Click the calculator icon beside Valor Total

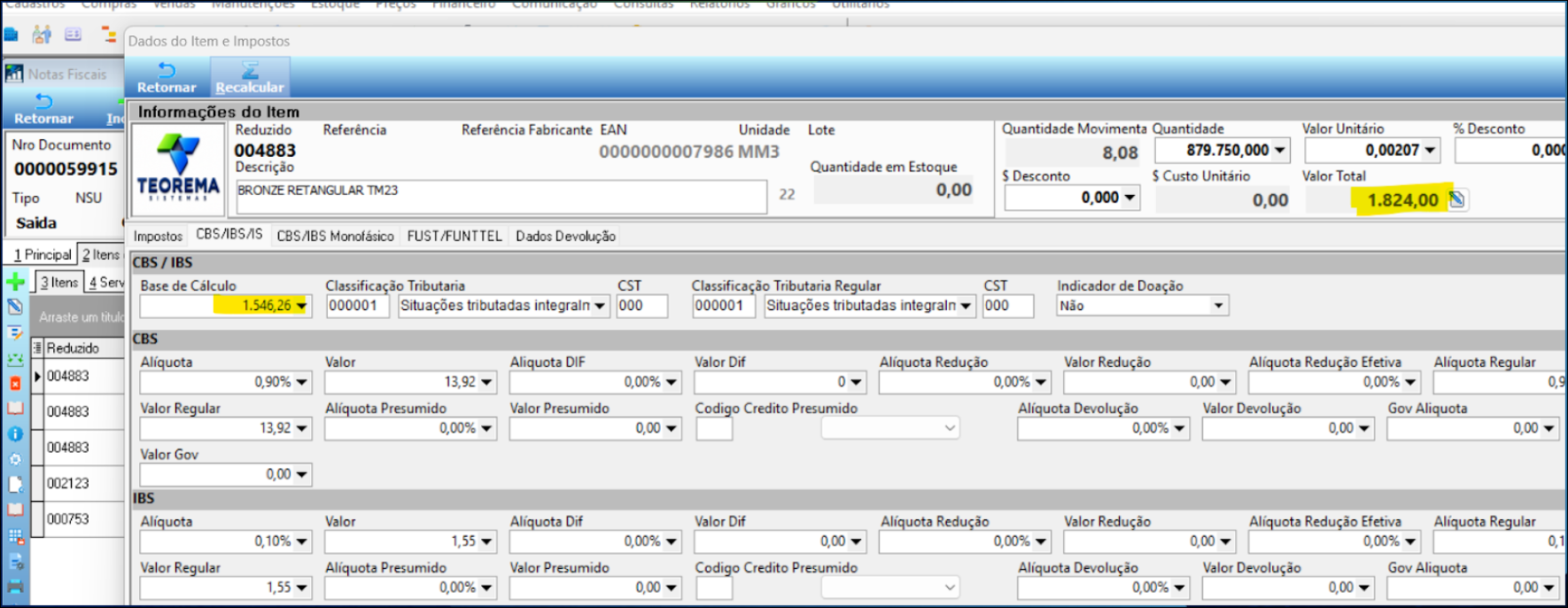(1456, 199)
